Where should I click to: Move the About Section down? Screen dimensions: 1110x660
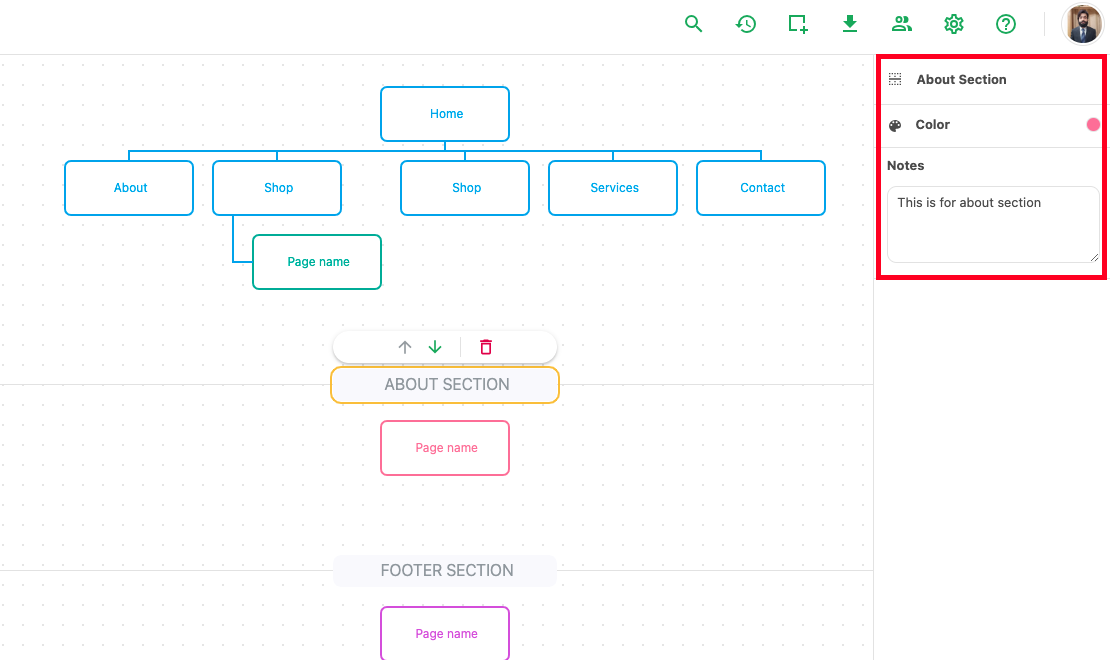pos(434,346)
